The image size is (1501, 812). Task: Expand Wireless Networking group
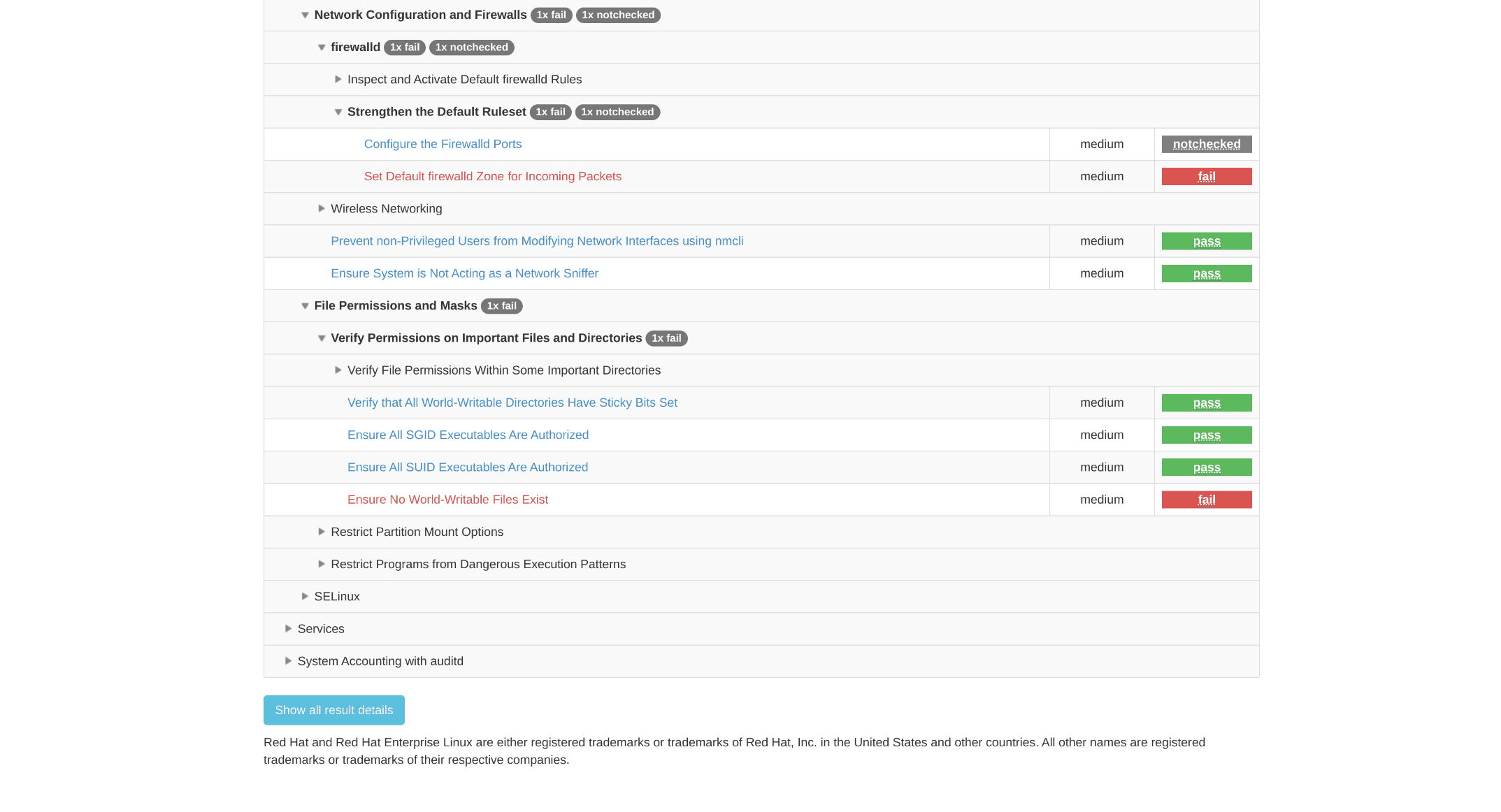point(322,208)
